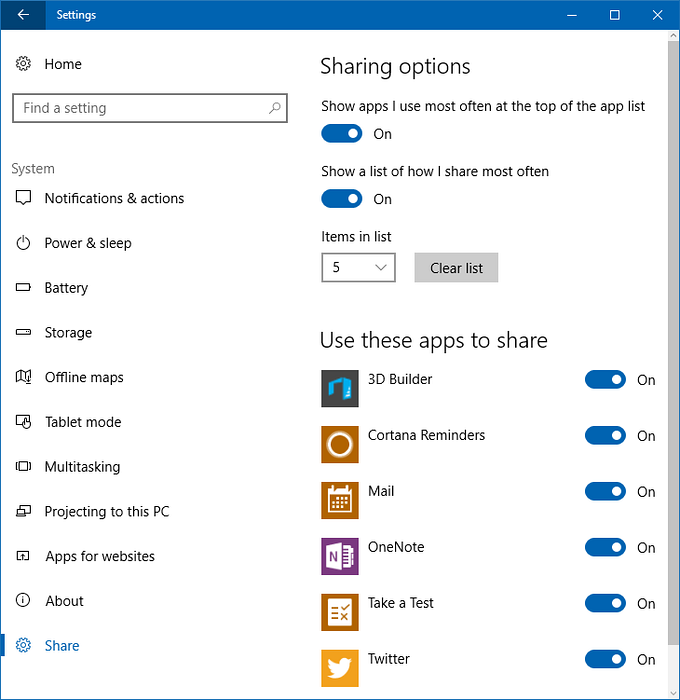Go to the Multitasking settings page

point(82,467)
